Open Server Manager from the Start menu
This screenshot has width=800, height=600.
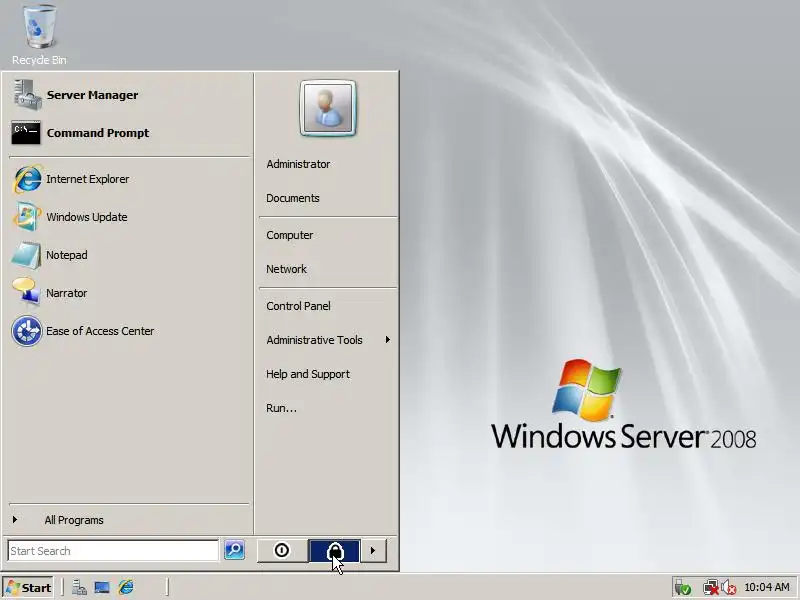[x=130, y=95]
